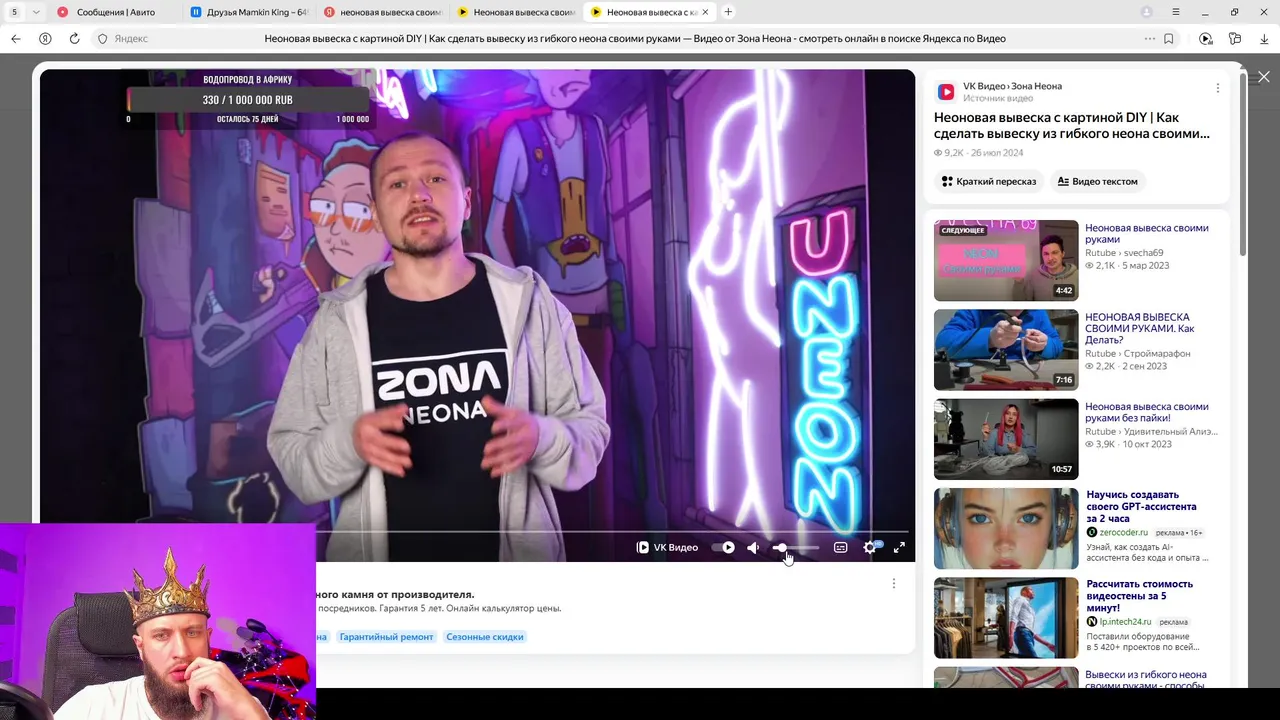Open the browser downloads icon
This screenshot has height=720, width=1280.
(x=1265, y=39)
